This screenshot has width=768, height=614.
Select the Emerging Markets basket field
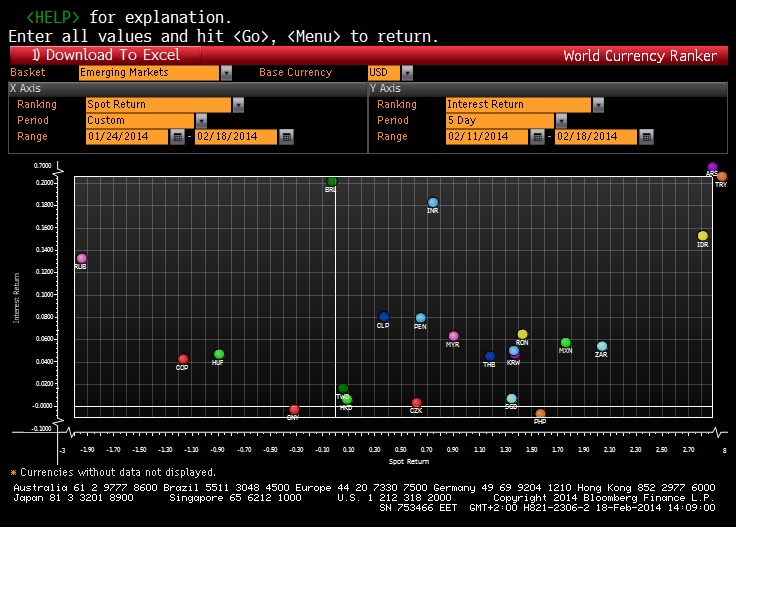pyautogui.click(x=149, y=72)
